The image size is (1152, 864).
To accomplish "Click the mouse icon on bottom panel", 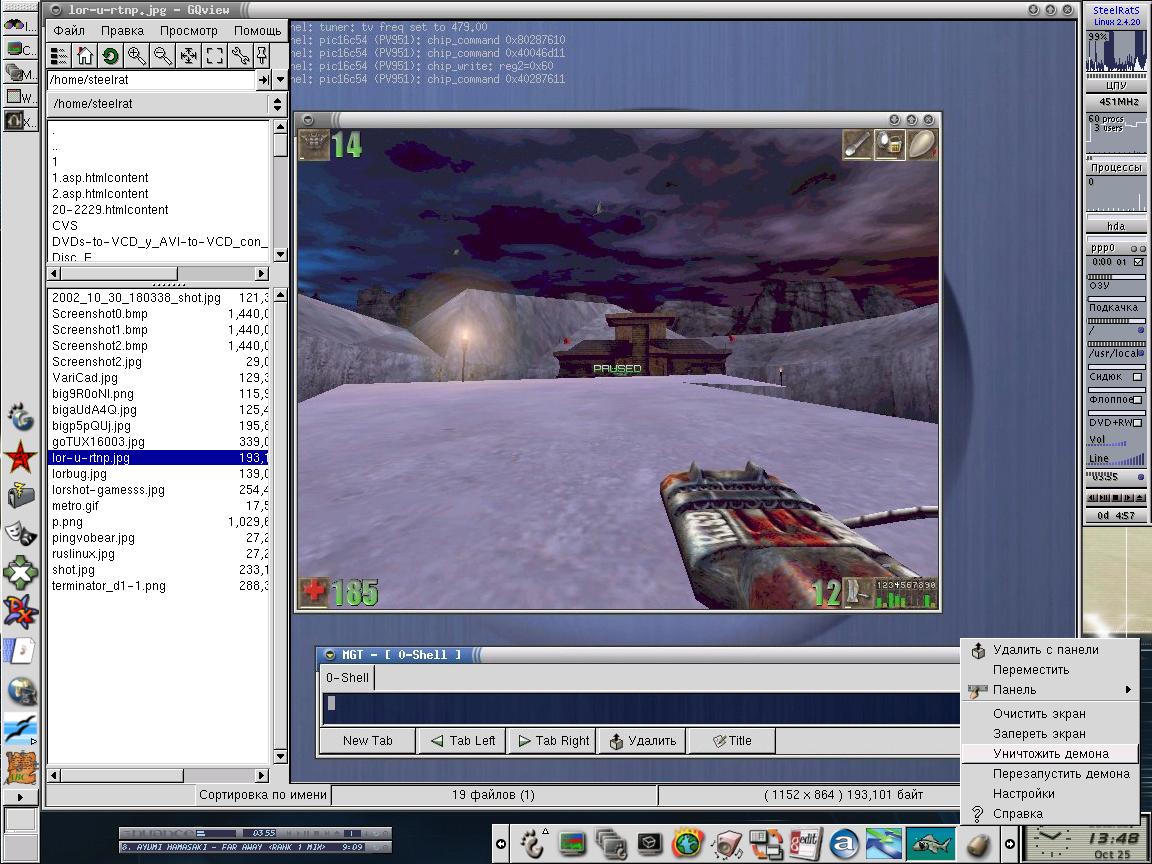I will (x=978, y=844).
